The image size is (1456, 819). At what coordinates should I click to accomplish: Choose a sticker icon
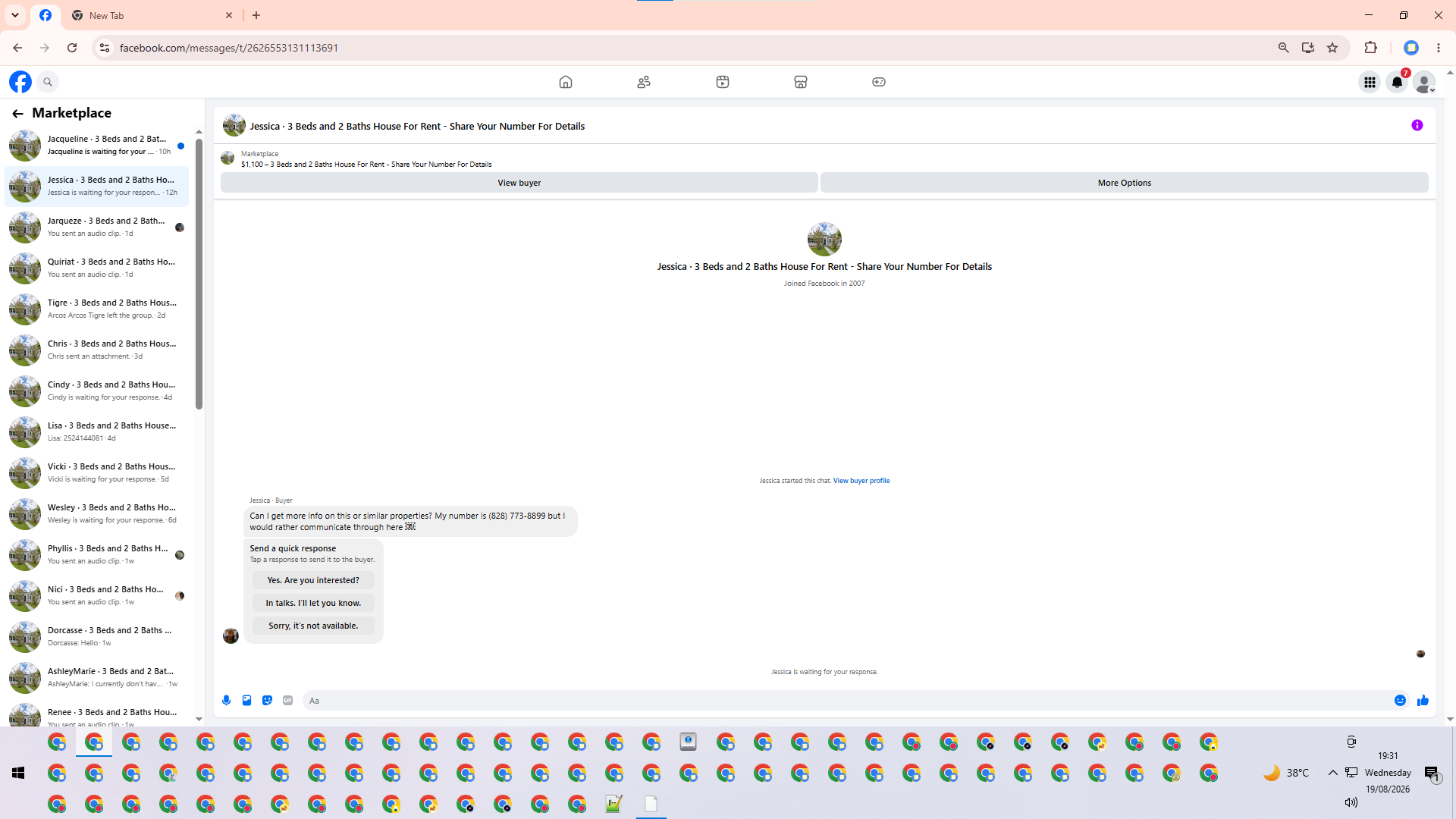click(x=267, y=701)
